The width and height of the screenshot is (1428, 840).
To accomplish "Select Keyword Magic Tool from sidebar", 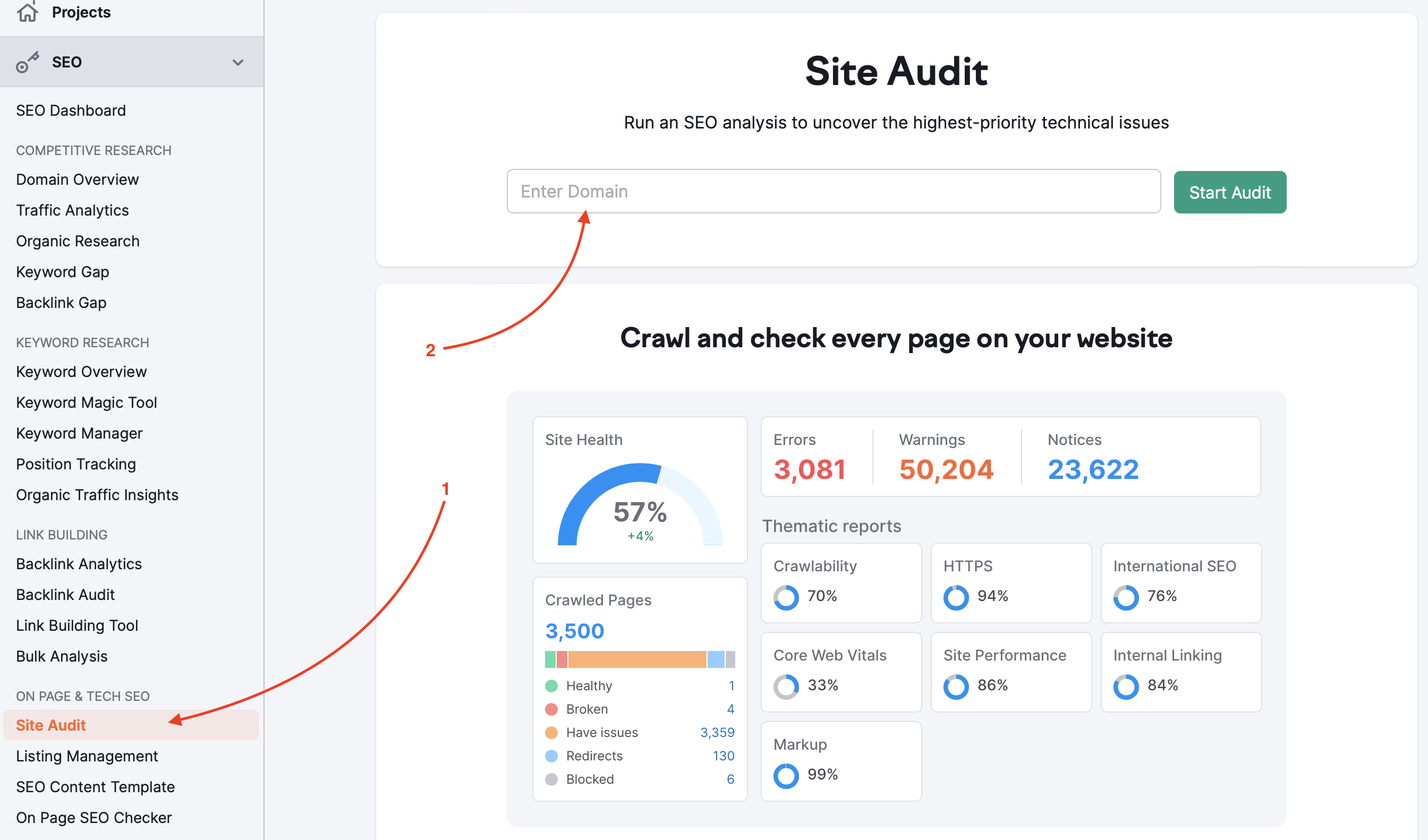I will [x=87, y=403].
